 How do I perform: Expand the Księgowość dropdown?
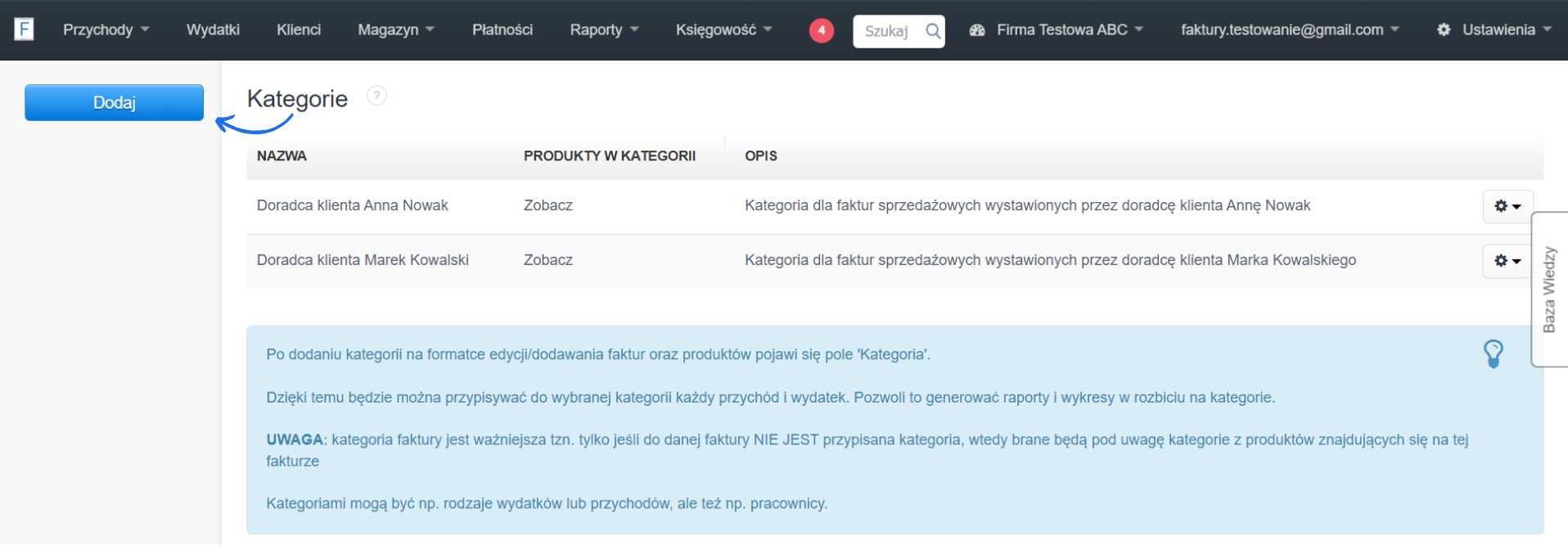pos(723,29)
